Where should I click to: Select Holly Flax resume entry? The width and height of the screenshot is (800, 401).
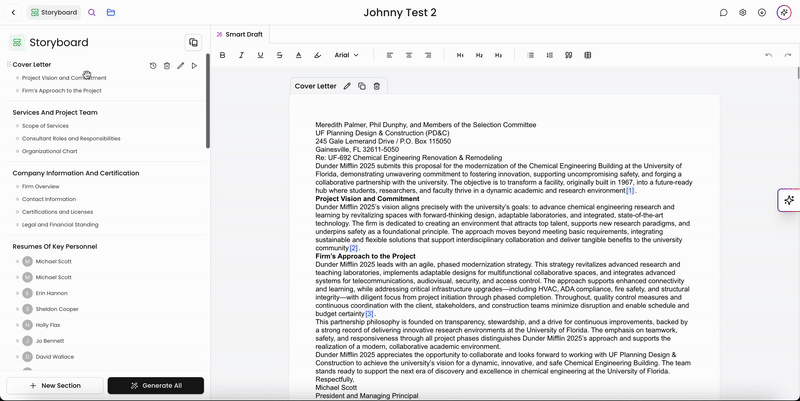[48, 325]
